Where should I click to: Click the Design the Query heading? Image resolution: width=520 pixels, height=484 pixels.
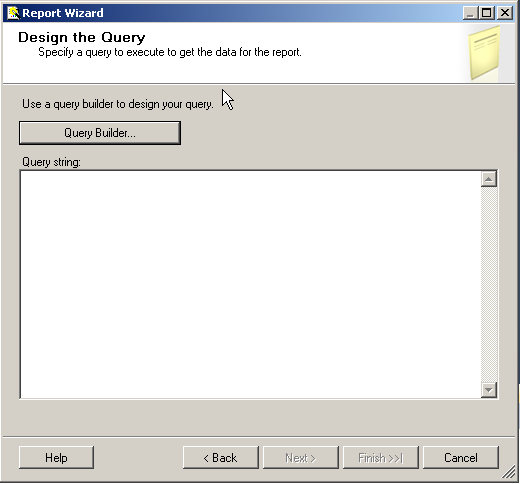tap(82, 37)
